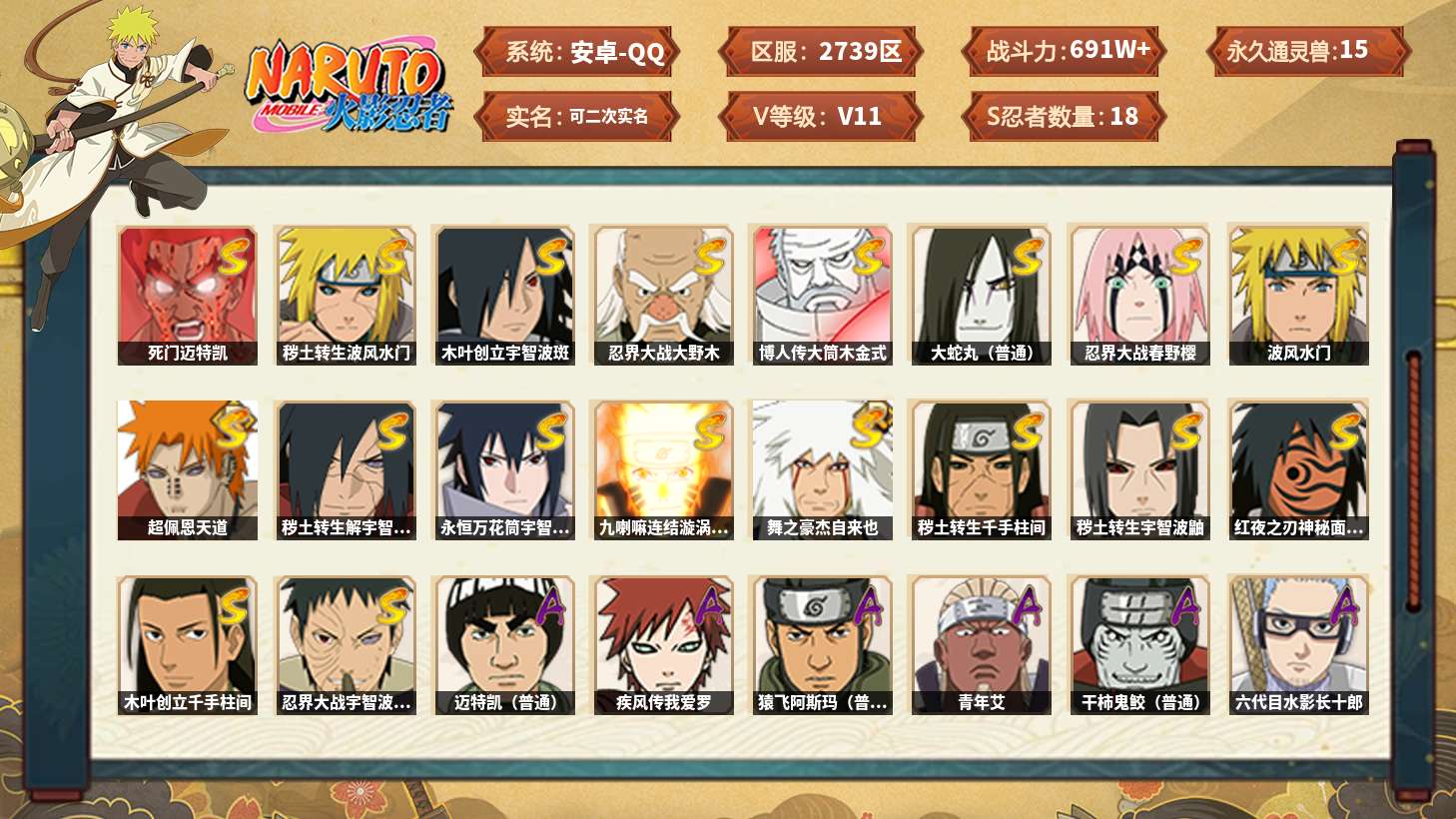The height and width of the screenshot is (819, 1456).
Task: Click the red scroll bar on right edge
Action: (1414, 479)
